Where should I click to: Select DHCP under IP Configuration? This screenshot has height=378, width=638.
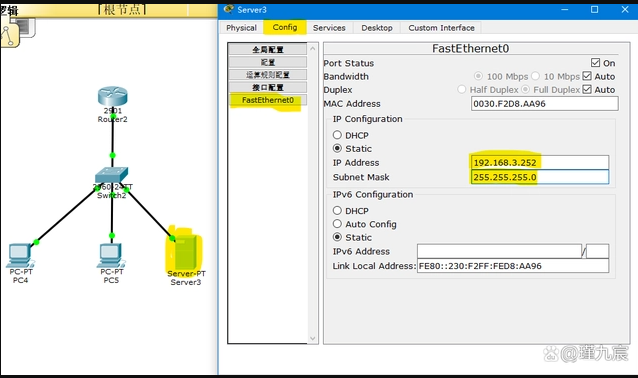tap(337, 135)
